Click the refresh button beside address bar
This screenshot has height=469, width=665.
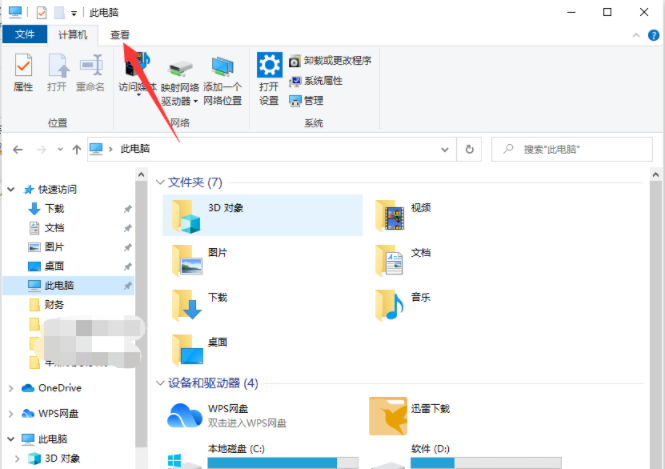[470, 148]
